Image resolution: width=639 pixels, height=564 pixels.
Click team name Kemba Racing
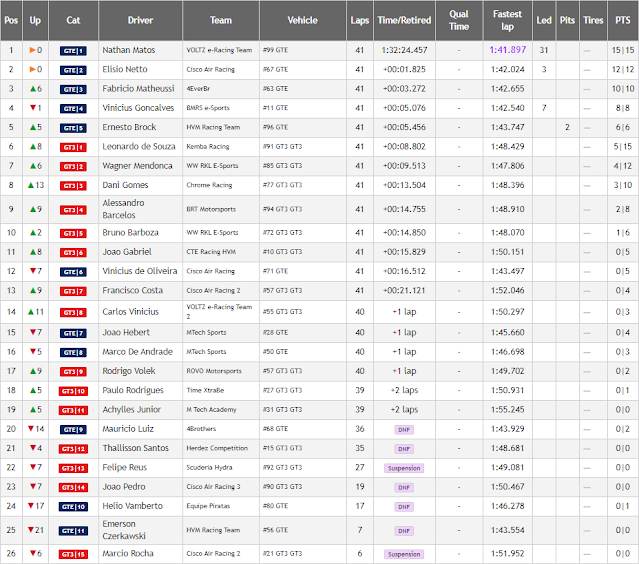tap(208, 146)
